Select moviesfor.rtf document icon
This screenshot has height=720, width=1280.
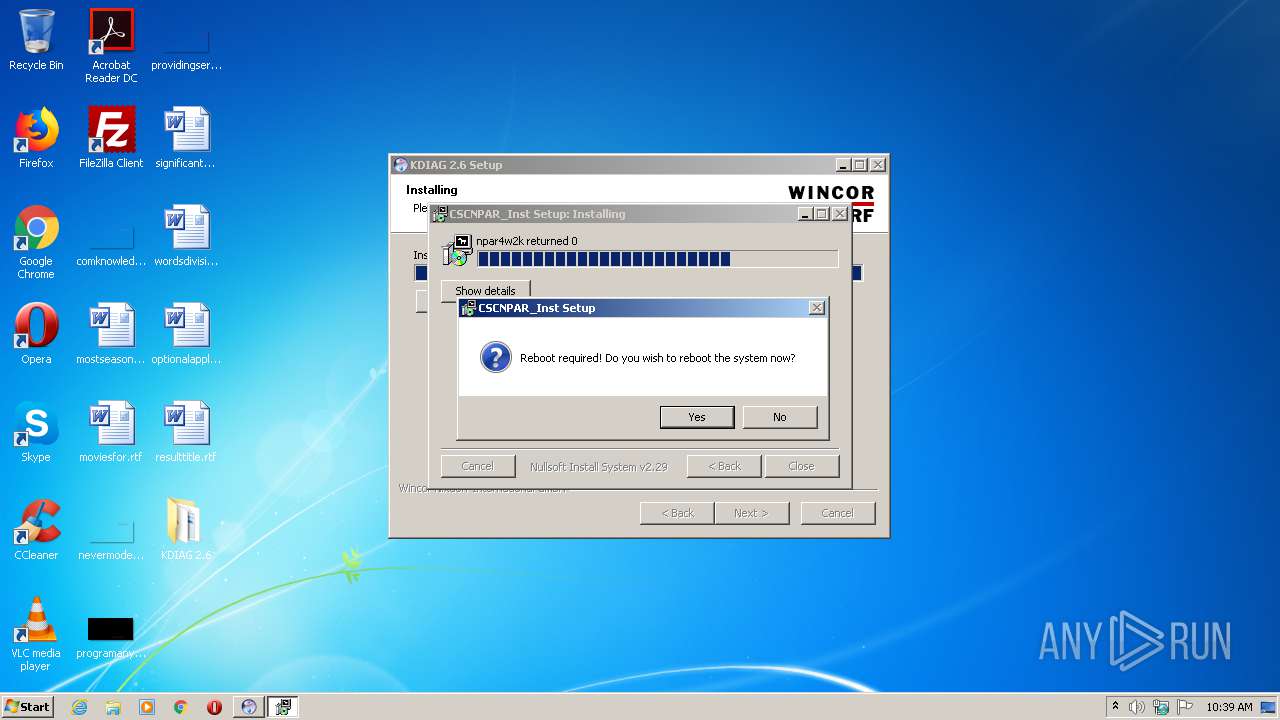(111, 432)
